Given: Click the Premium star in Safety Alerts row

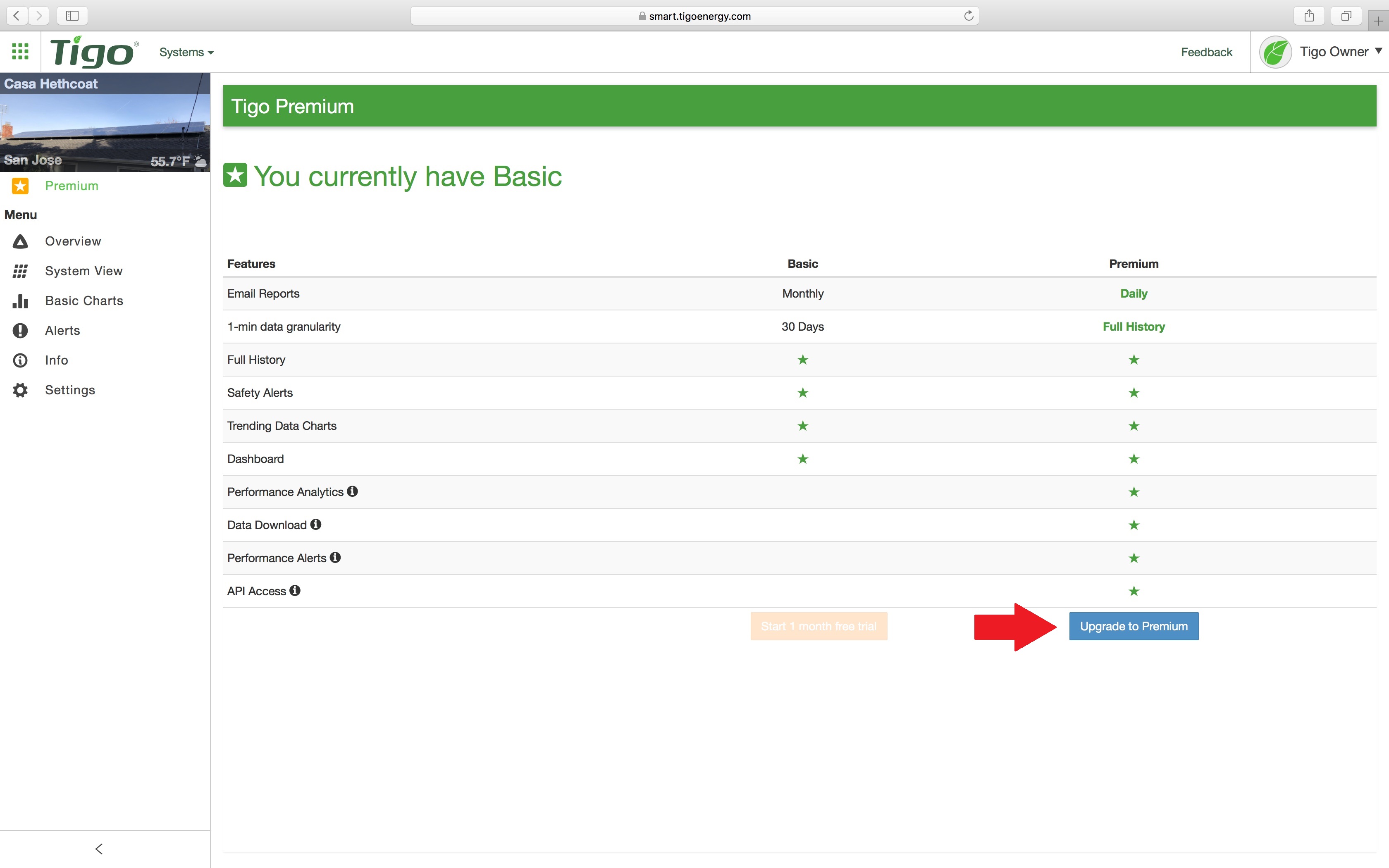Looking at the screenshot, I should coord(1134,393).
